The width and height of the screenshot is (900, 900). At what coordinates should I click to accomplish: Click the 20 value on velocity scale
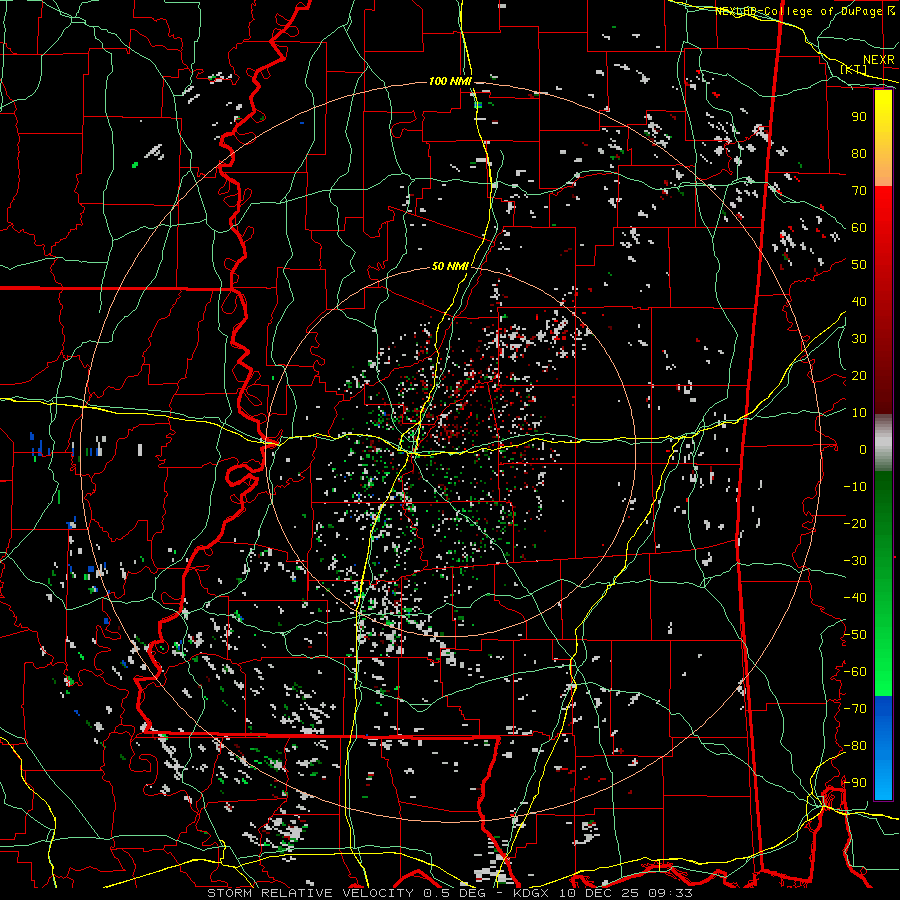click(859, 375)
